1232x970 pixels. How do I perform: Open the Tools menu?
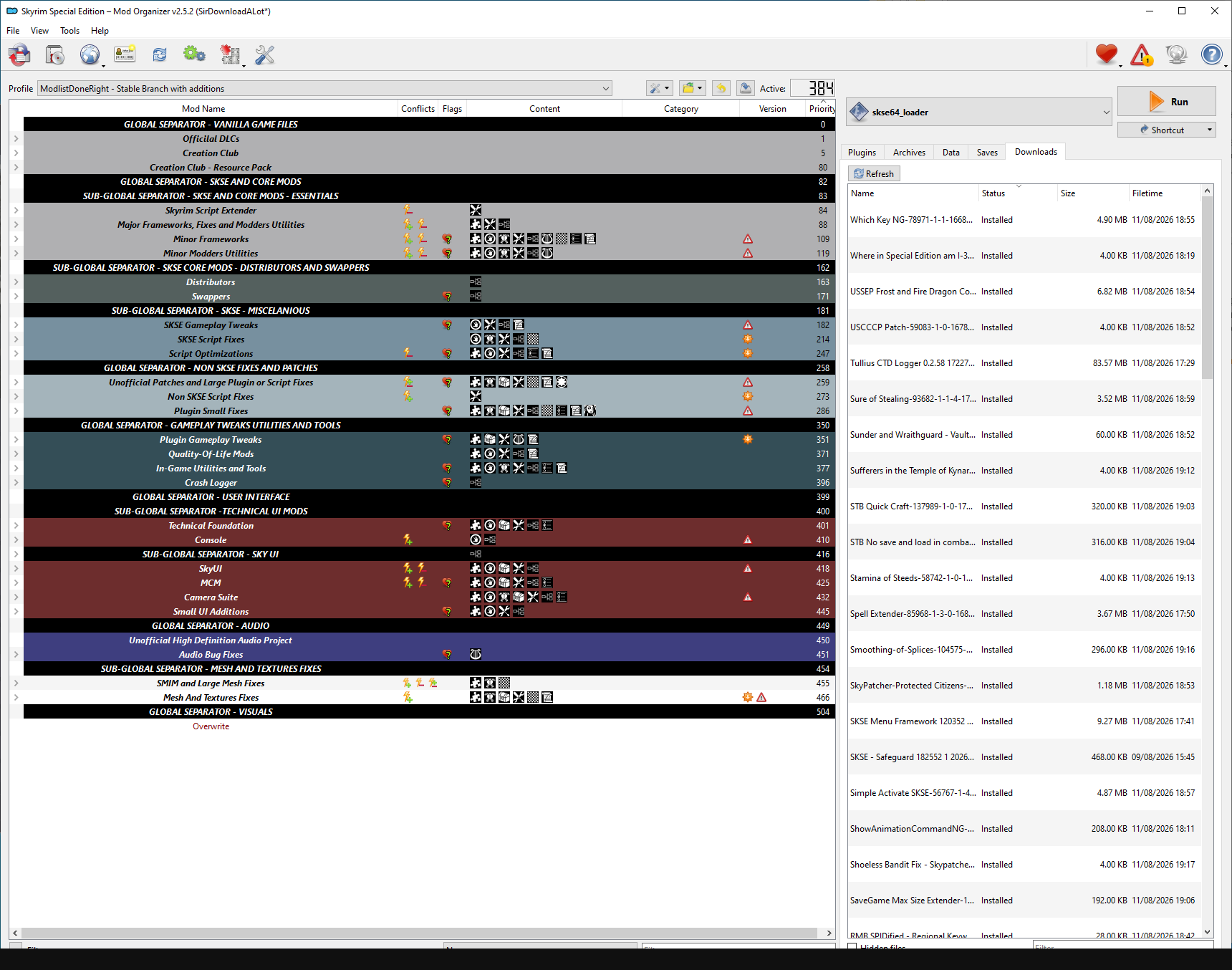click(69, 31)
